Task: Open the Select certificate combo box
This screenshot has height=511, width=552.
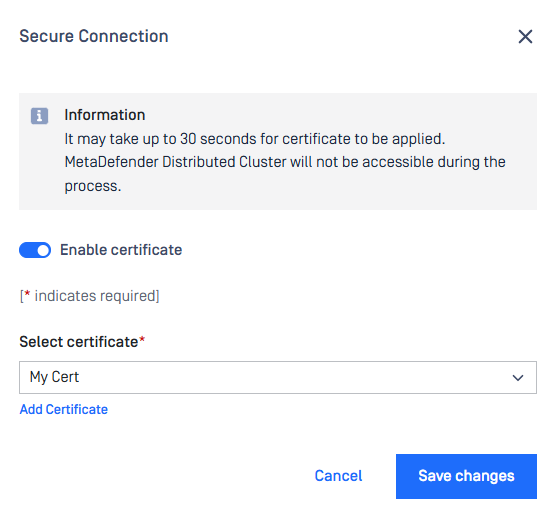Action: click(x=278, y=377)
